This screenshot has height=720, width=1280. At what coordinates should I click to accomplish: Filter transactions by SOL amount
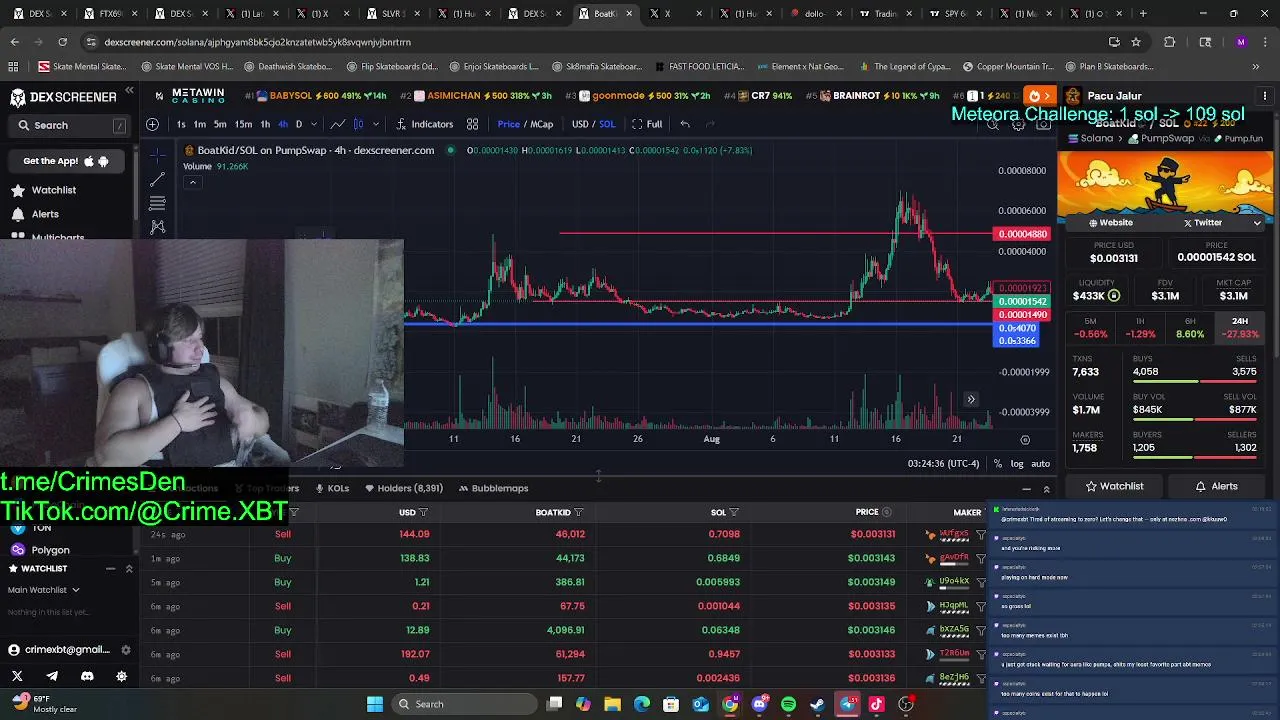click(733, 513)
